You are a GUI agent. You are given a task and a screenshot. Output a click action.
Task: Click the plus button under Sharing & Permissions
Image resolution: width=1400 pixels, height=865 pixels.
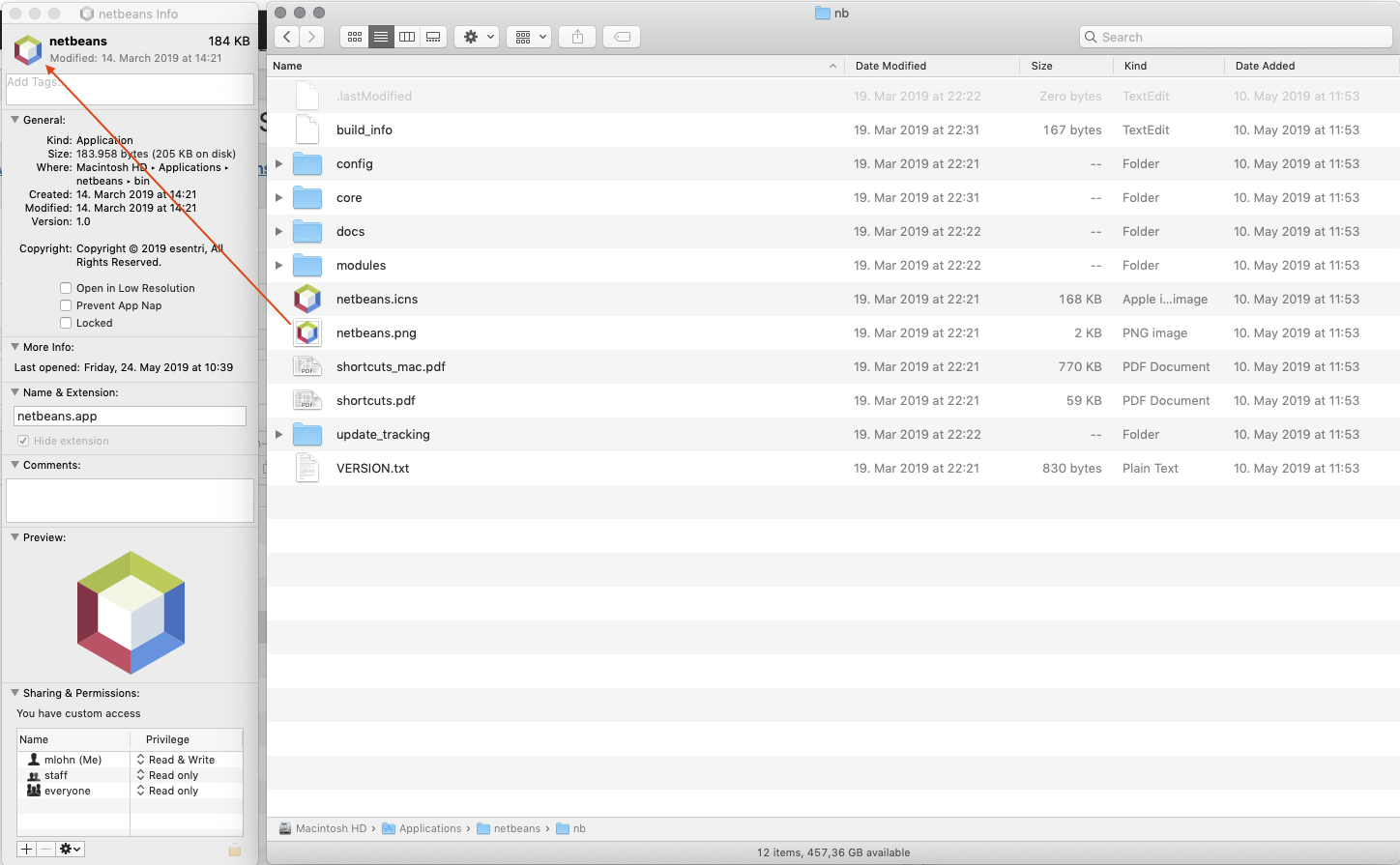pyautogui.click(x=24, y=849)
